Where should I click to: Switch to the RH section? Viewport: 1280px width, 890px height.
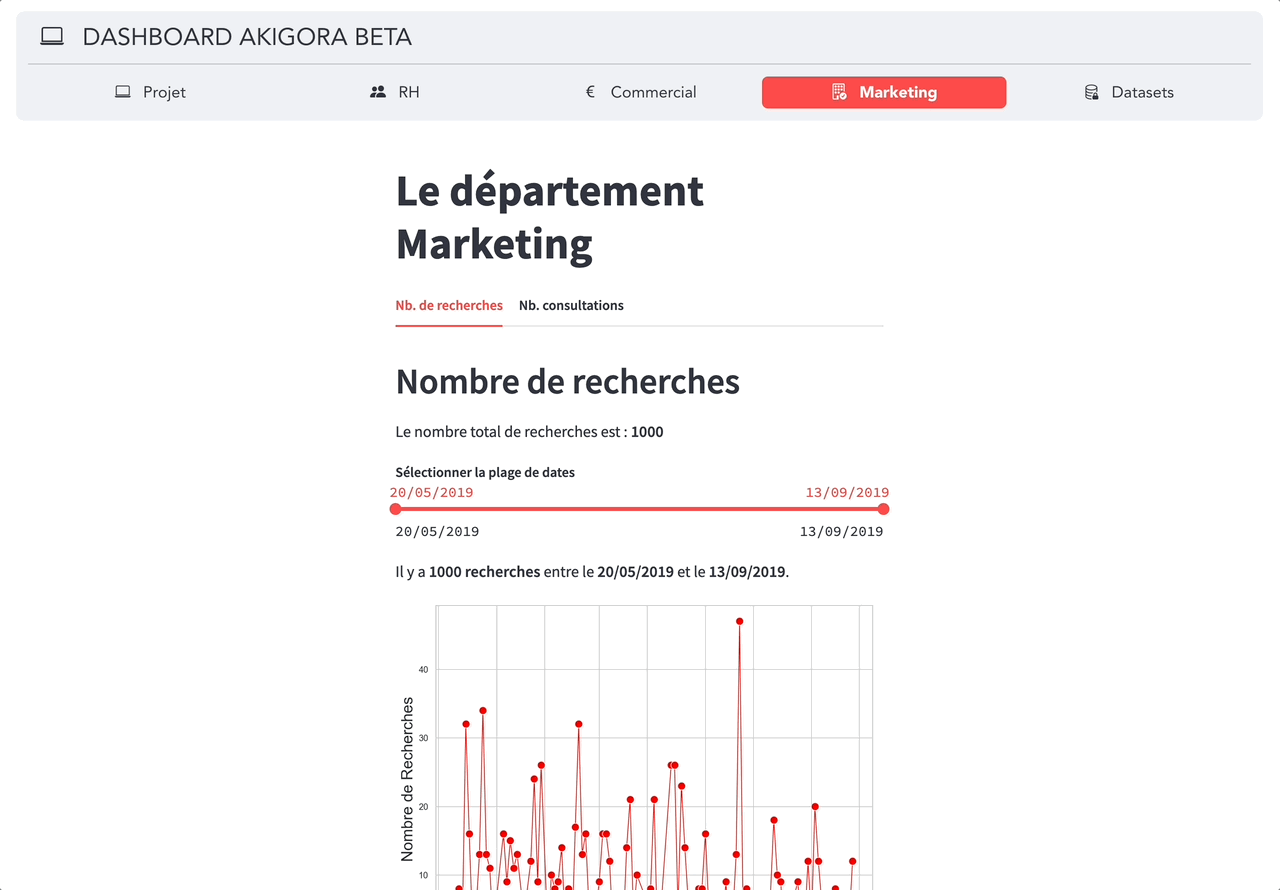pos(395,92)
